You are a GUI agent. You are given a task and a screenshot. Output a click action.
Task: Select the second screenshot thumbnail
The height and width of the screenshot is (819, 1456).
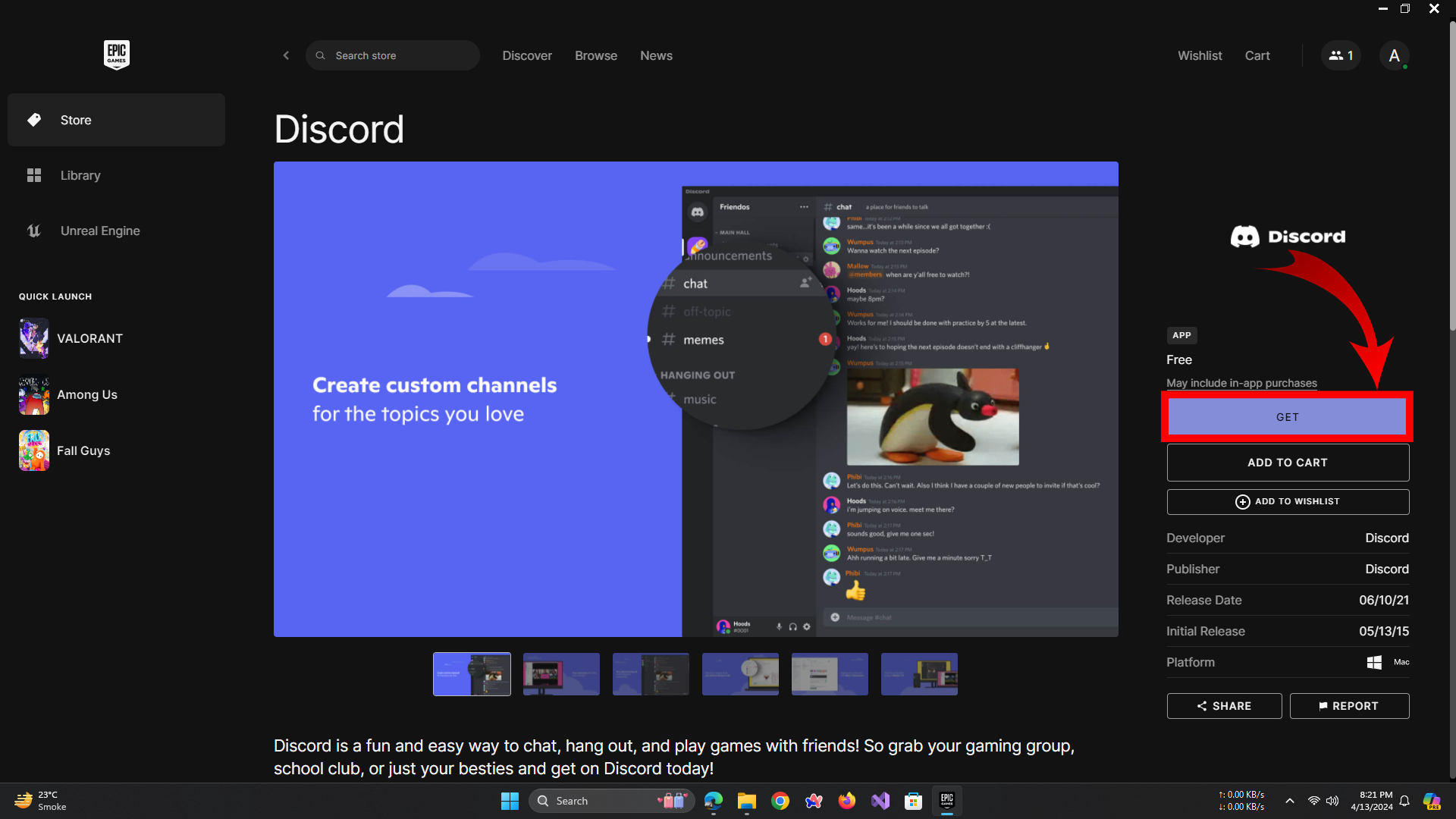(x=561, y=673)
